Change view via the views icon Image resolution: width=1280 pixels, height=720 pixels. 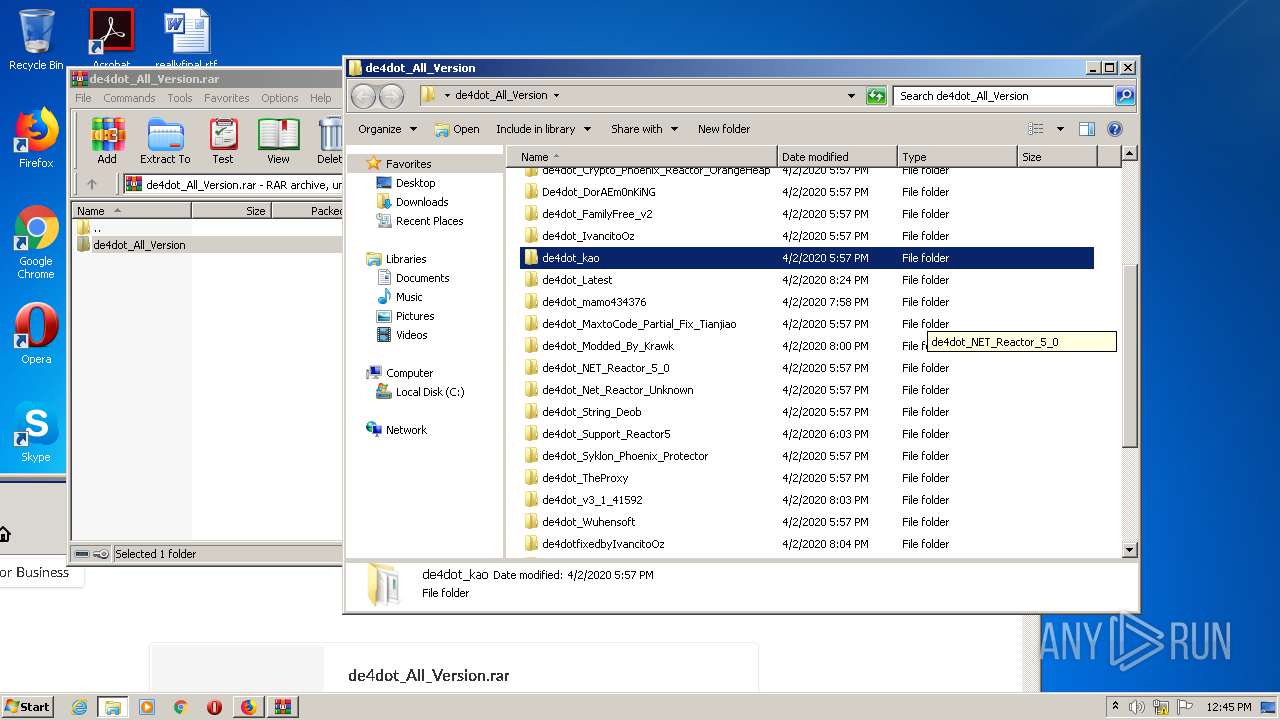(x=1036, y=129)
